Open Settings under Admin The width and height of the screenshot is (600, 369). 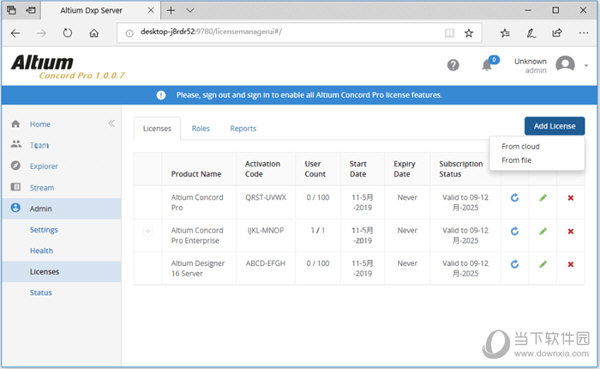click(44, 230)
